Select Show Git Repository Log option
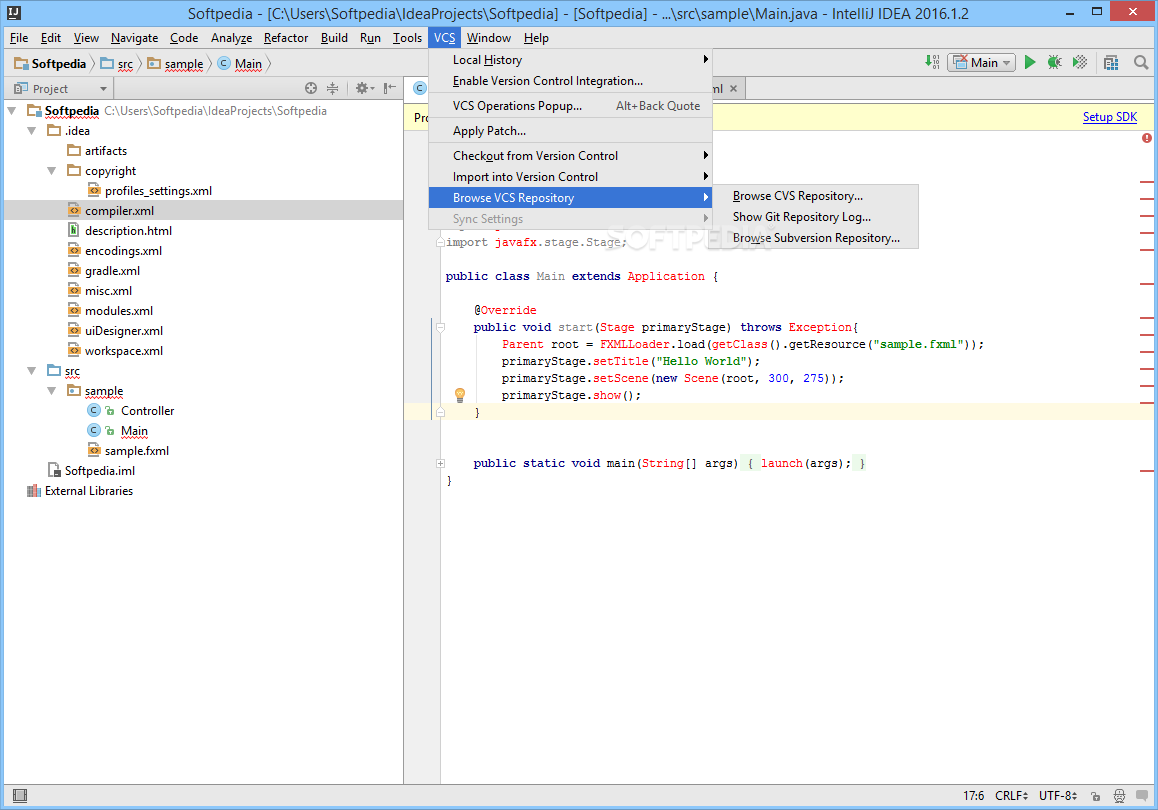Viewport: 1158px width, 810px height. (815, 217)
